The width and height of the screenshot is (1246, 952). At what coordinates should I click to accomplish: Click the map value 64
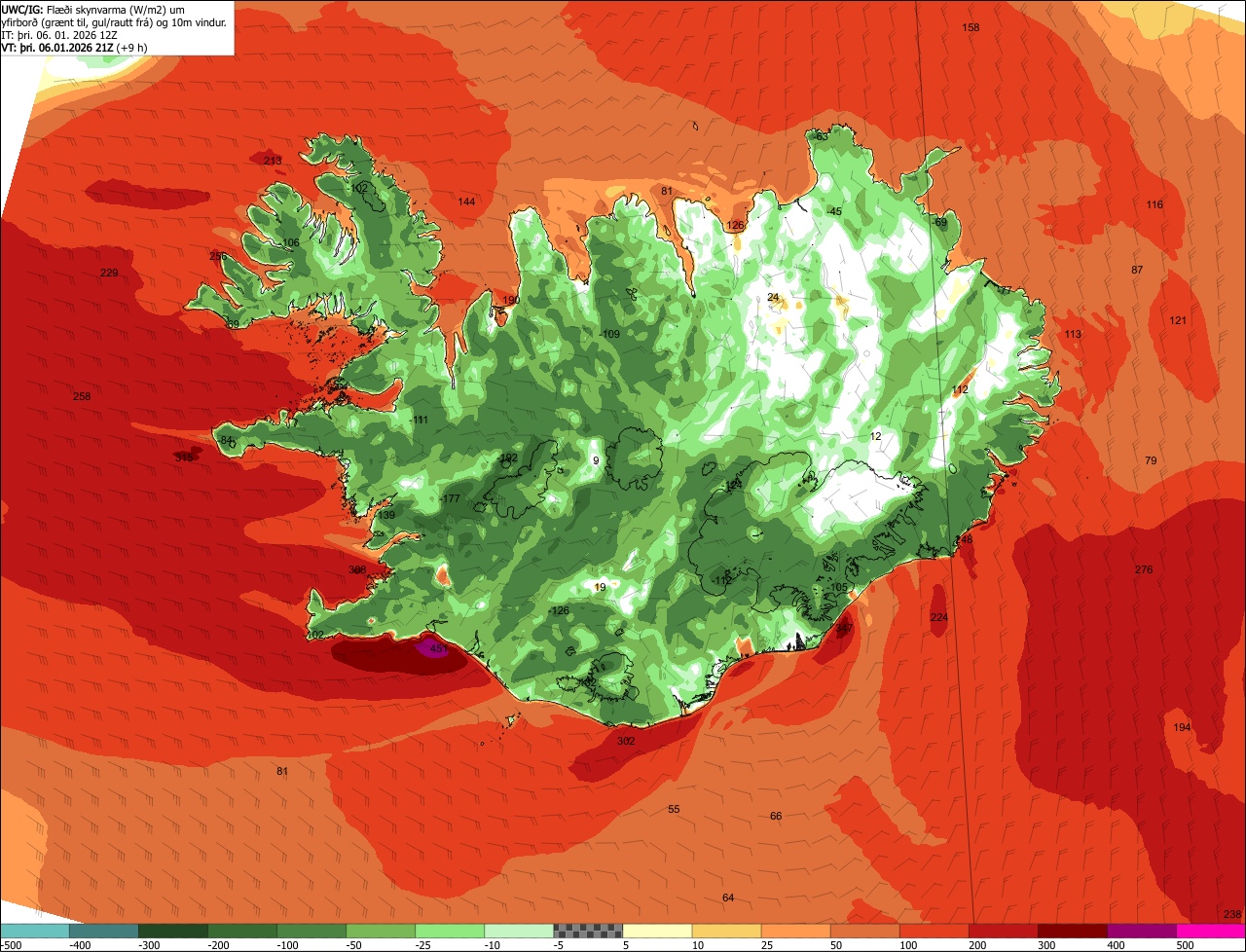point(728,897)
